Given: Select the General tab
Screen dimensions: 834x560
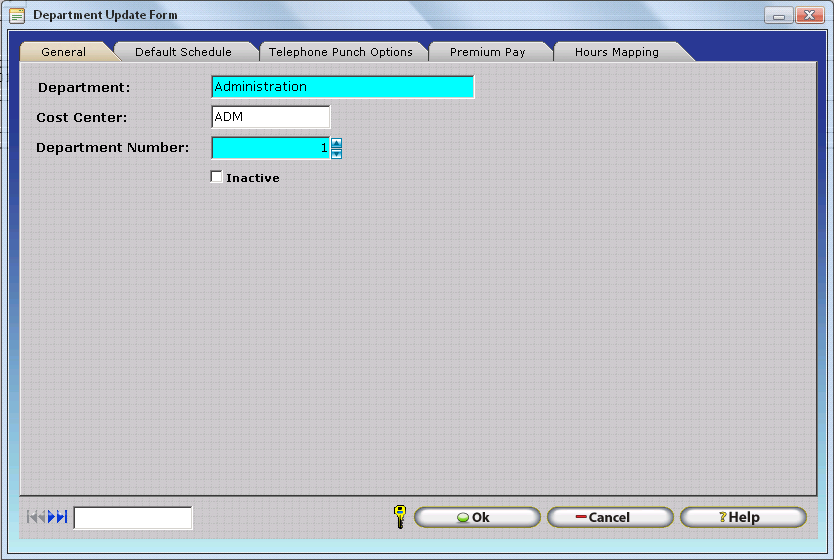Looking at the screenshot, I should [63, 52].
